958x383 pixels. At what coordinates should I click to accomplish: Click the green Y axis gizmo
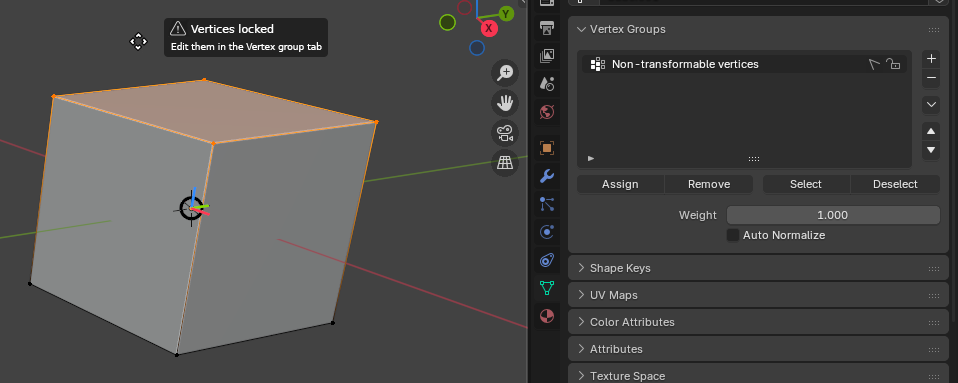pyautogui.click(x=506, y=13)
